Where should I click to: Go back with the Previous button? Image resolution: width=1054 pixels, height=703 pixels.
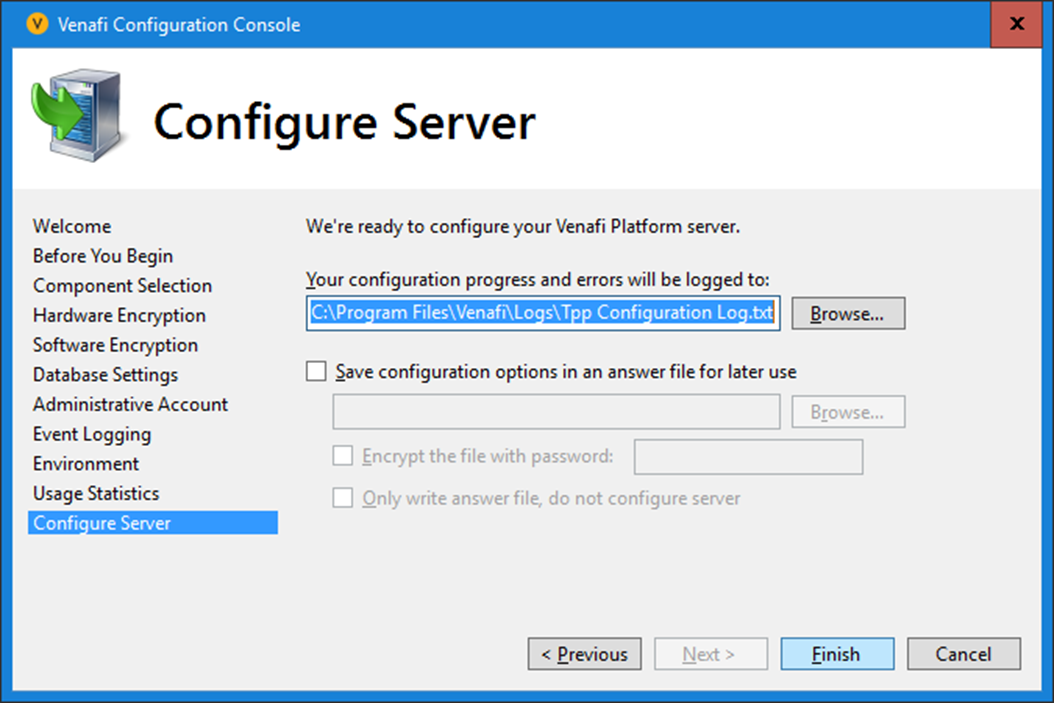click(x=584, y=654)
